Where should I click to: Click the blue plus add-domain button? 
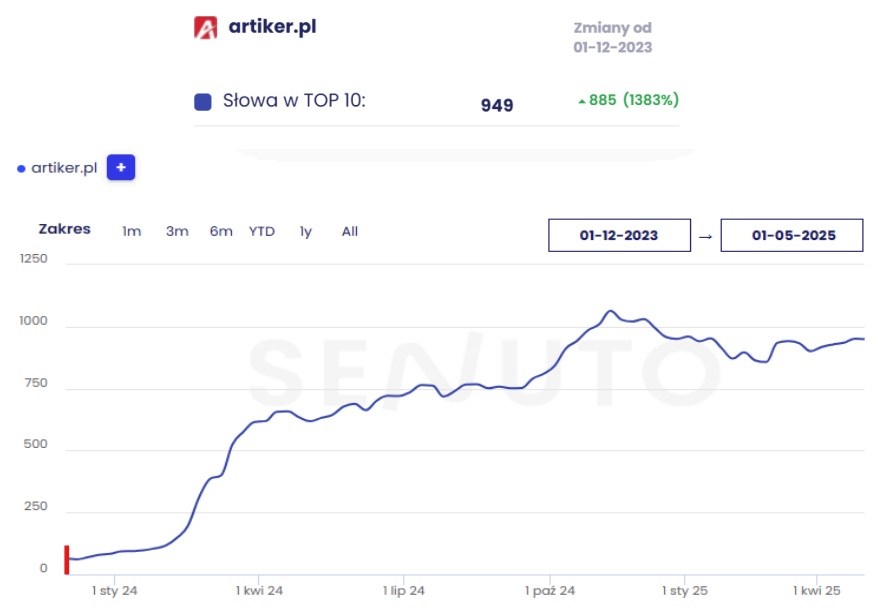pos(121,168)
